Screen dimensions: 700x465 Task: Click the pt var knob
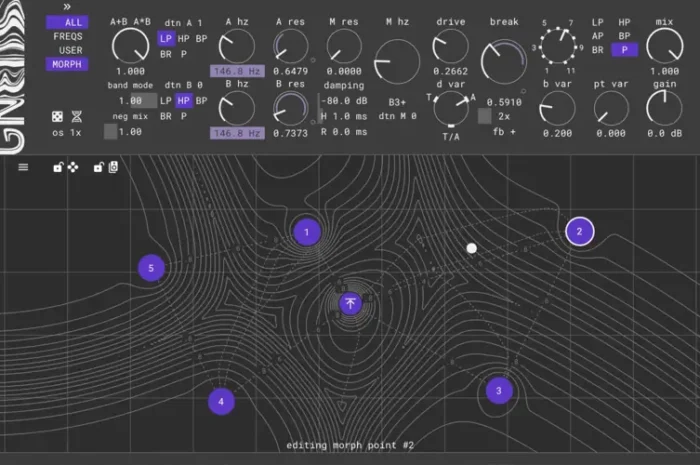point(611,108)
